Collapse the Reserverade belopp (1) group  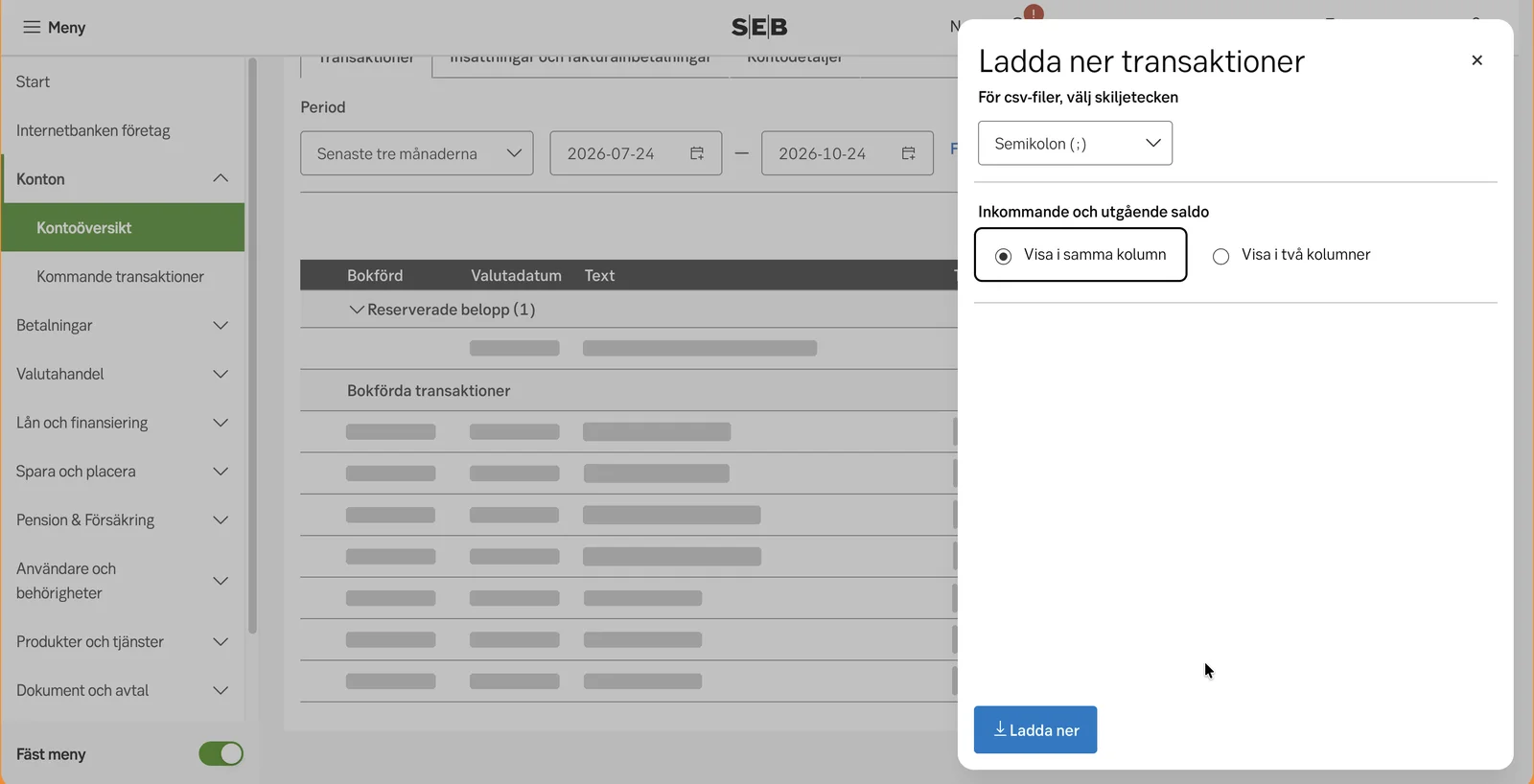(x=357, y=310)
